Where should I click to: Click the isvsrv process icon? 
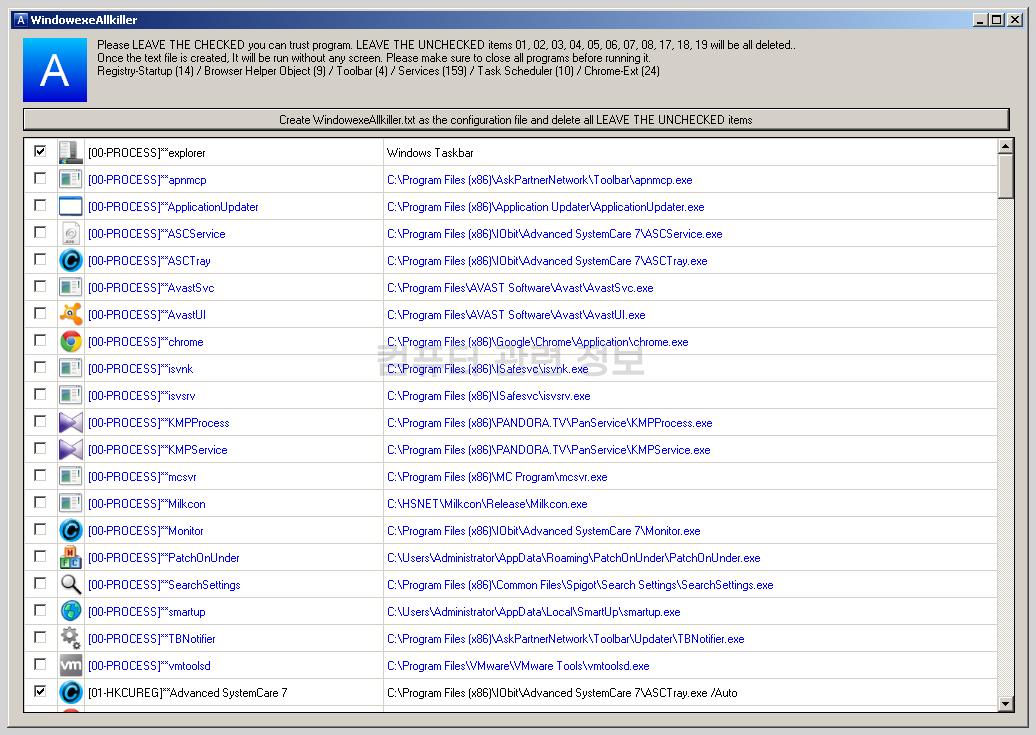click(71, 395)
